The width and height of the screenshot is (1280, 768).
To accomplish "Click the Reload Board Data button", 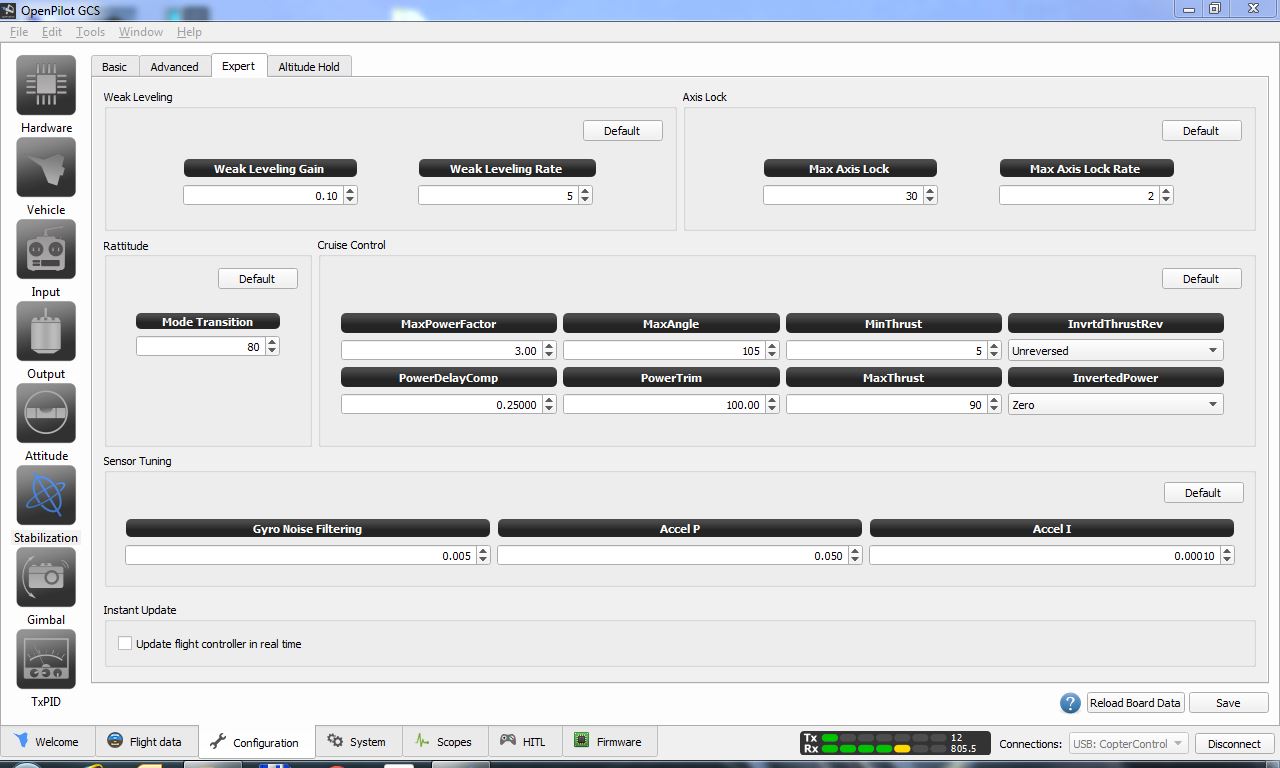I will [x=1135, y=703].
